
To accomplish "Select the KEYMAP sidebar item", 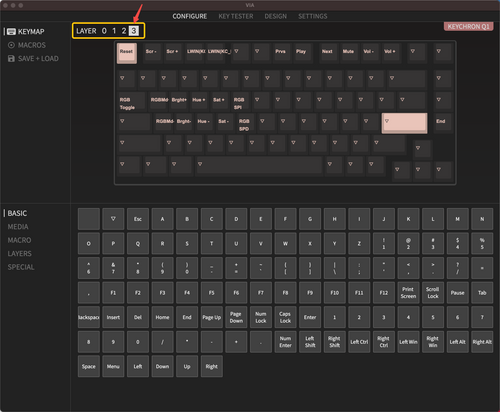I will coord(26,32).
